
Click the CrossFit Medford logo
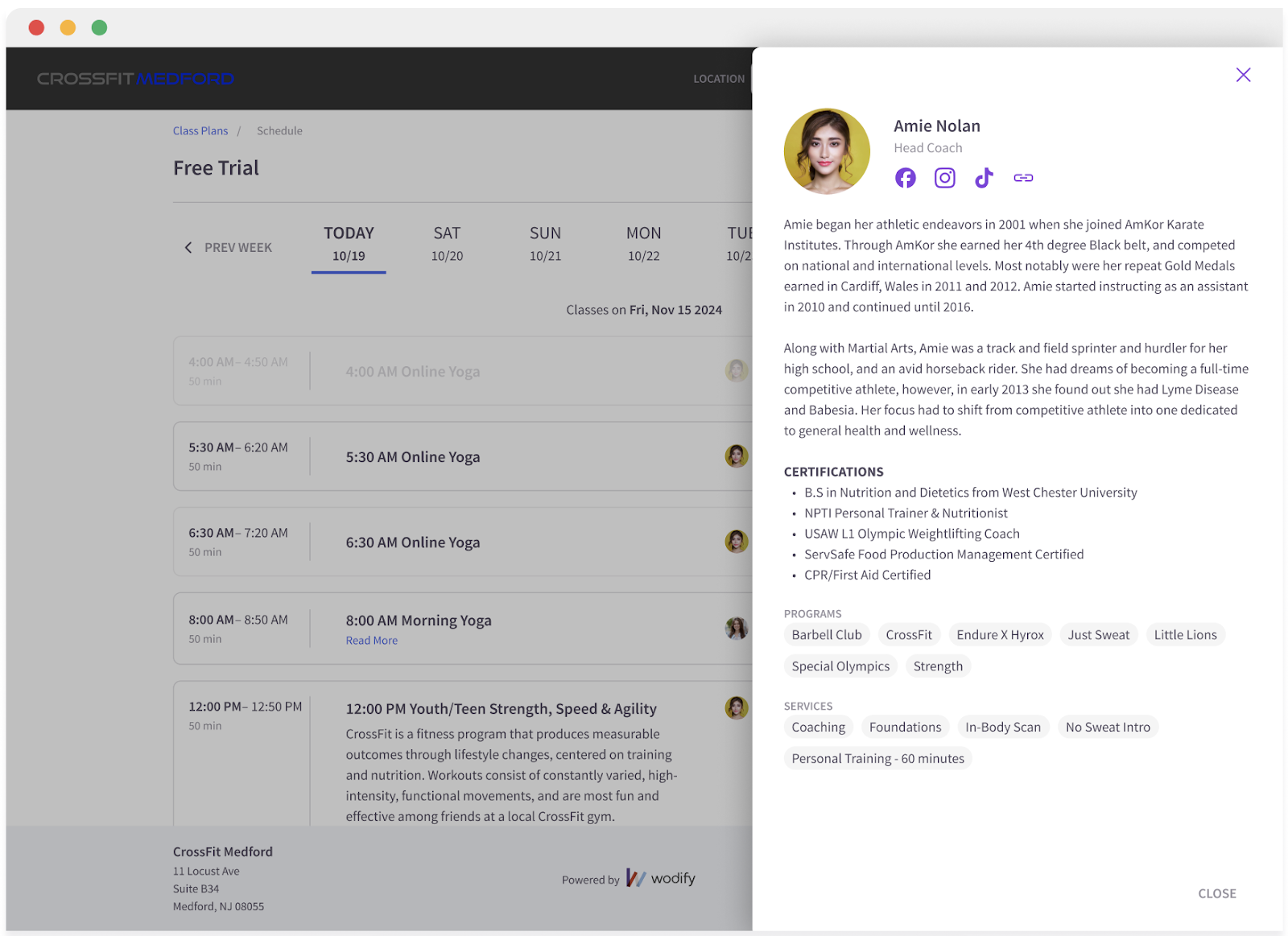click(x=135, y=79)
